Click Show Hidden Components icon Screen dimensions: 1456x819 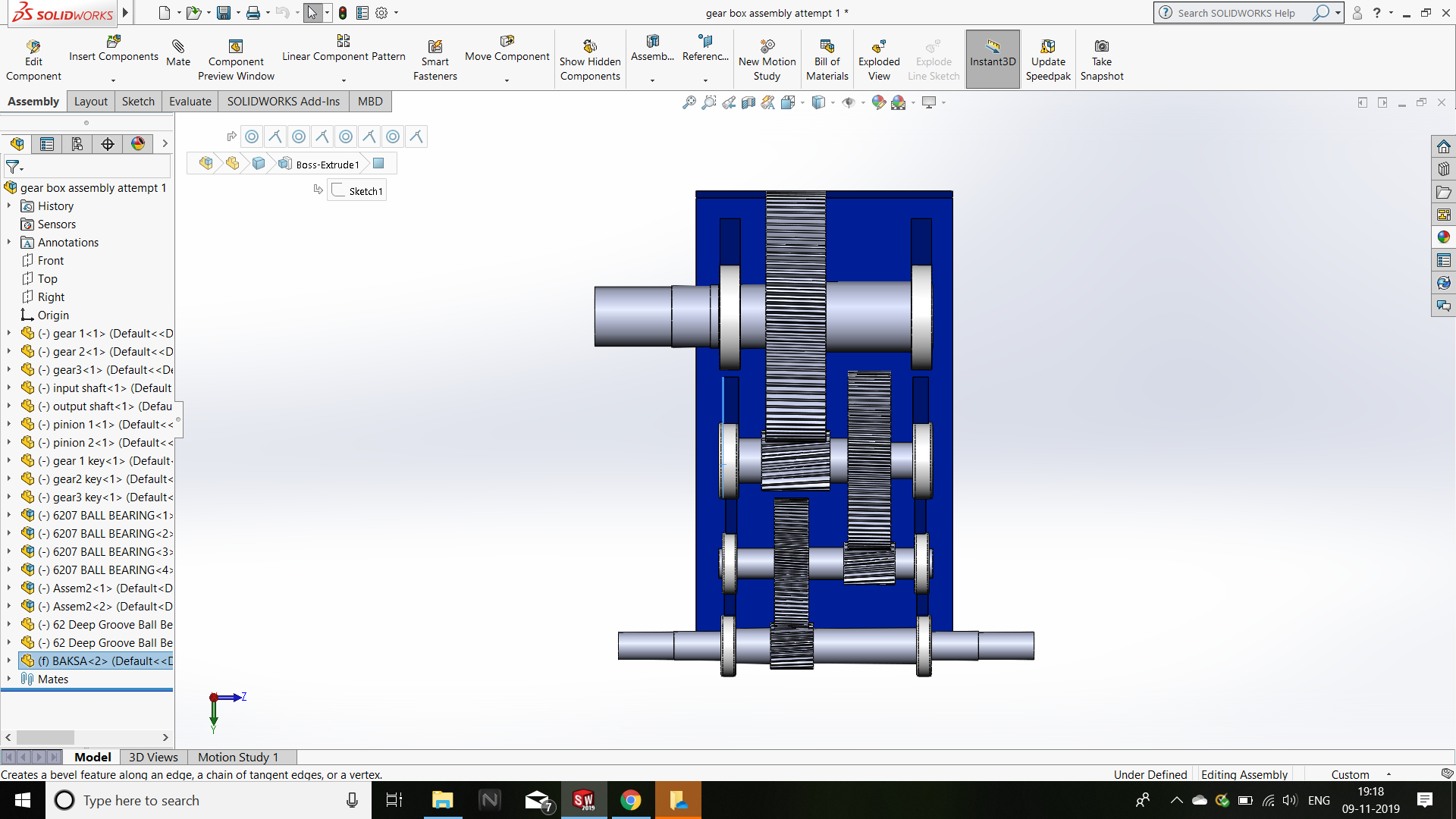click(590, 47)
